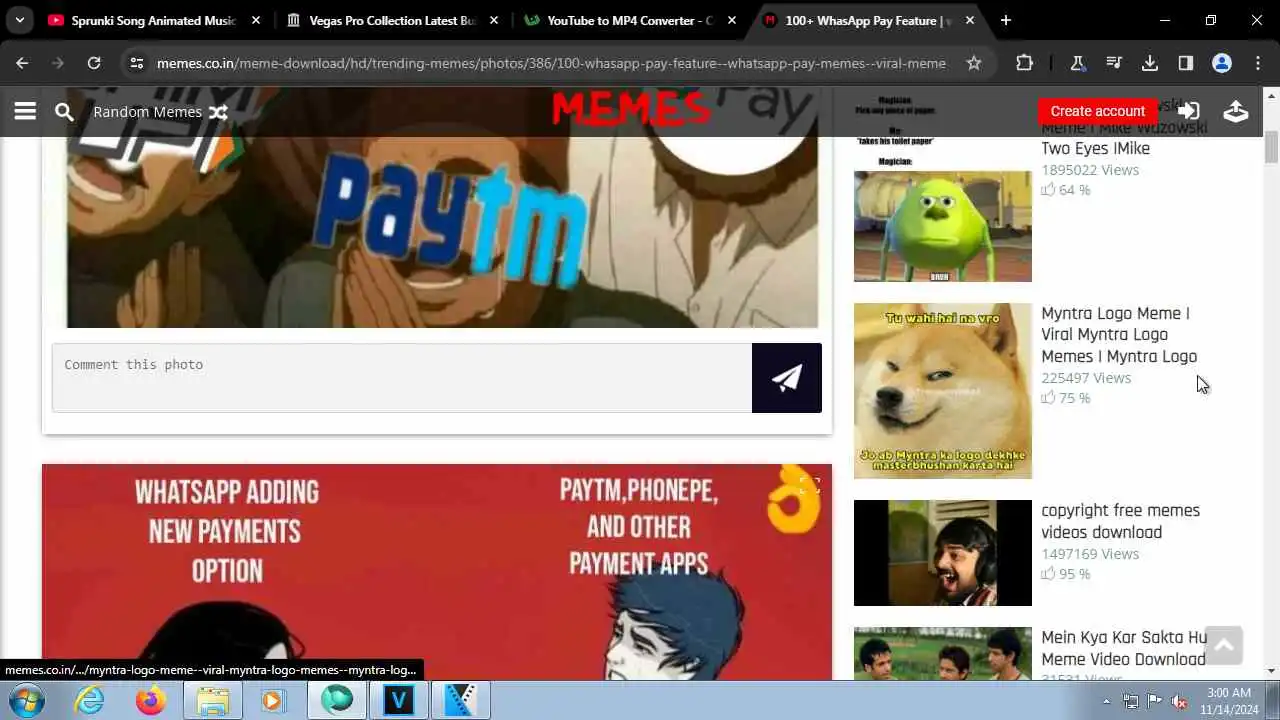1280x720 pixels.
Task: Open the hamburger menu on Memes site
Action: click(25, 111)
